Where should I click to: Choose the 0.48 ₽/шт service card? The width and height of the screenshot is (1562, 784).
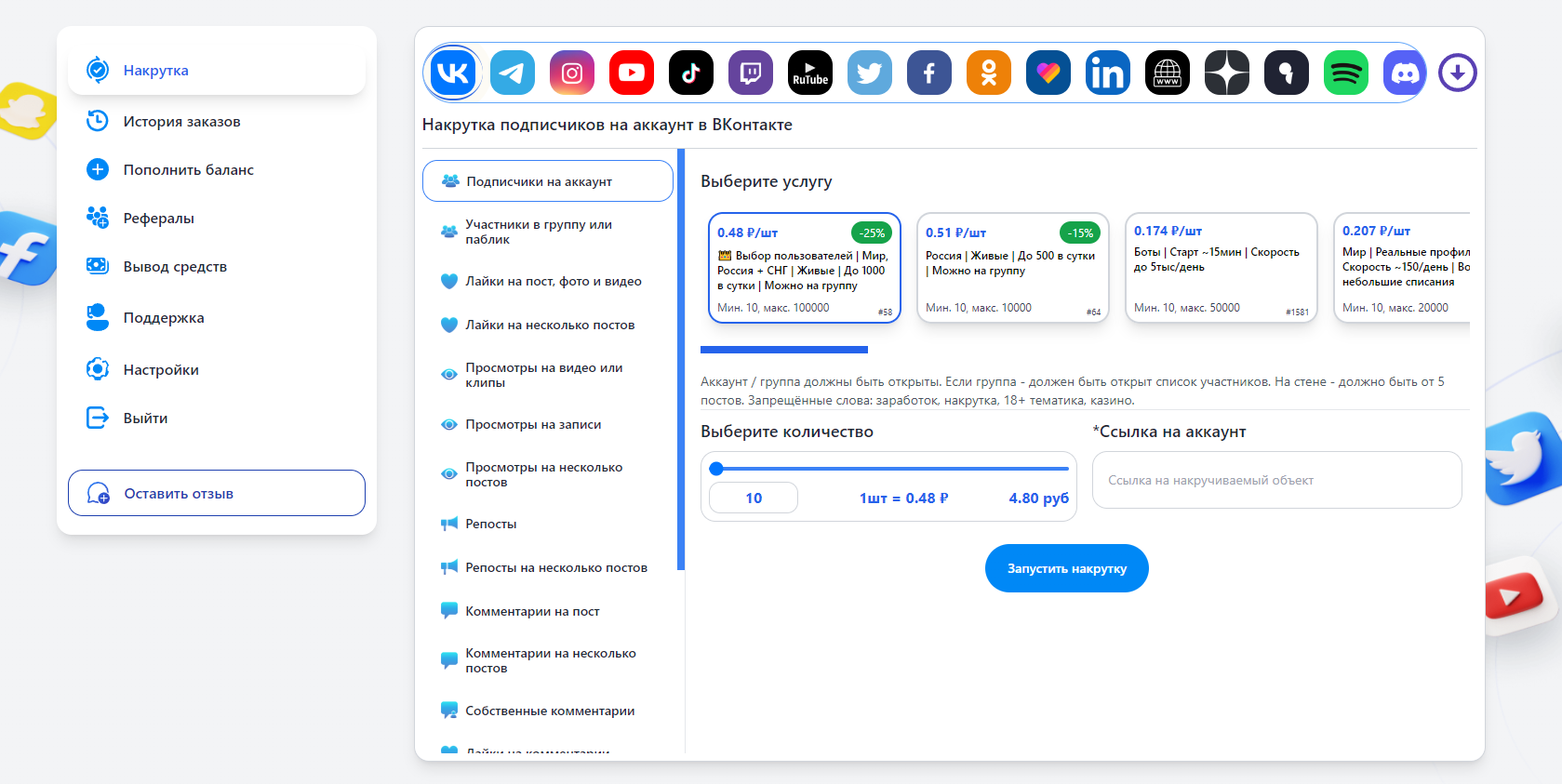[805, 268]
